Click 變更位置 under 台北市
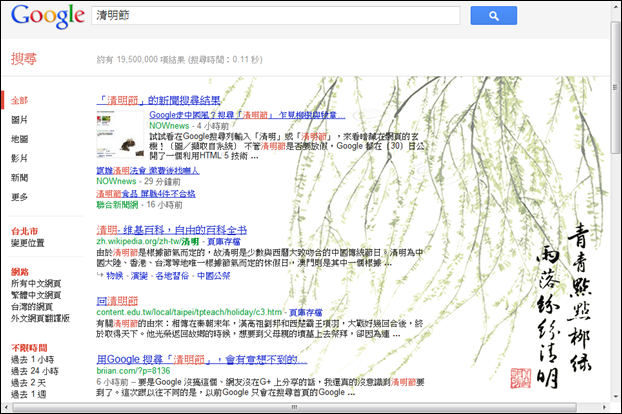 tap(28, 243)
